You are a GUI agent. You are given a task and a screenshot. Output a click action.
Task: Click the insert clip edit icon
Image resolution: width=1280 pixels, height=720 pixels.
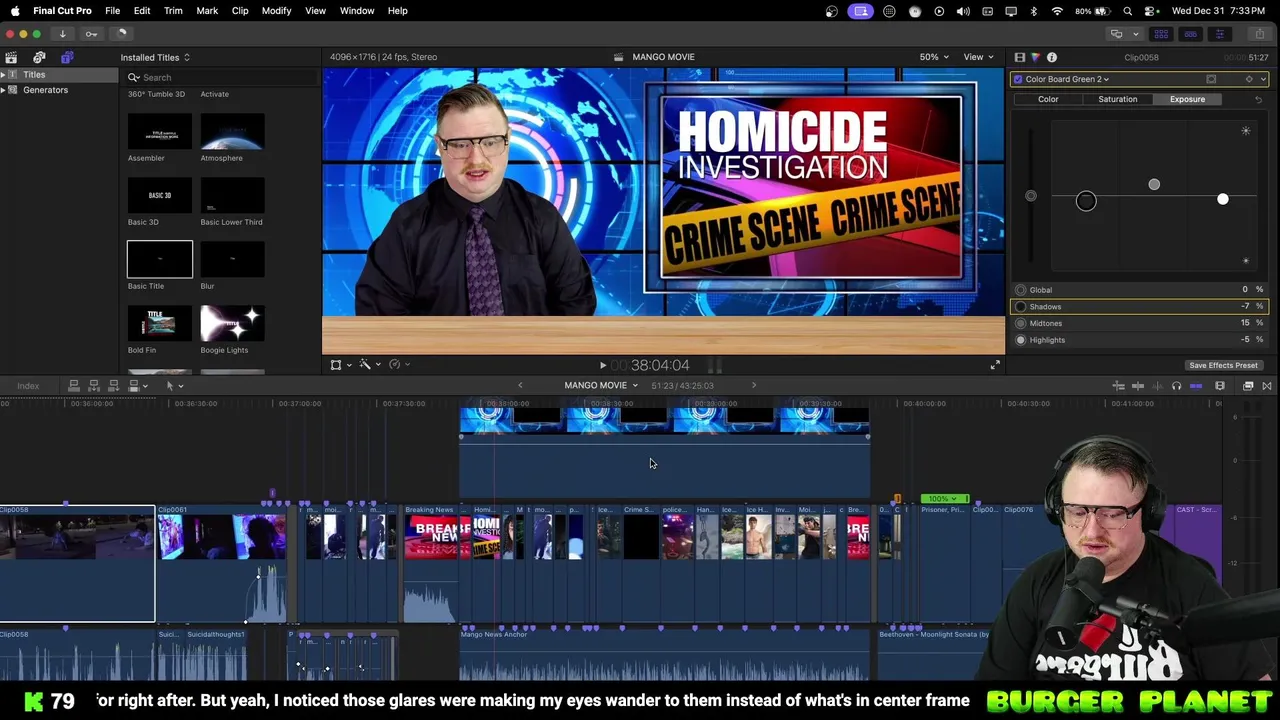94,386
